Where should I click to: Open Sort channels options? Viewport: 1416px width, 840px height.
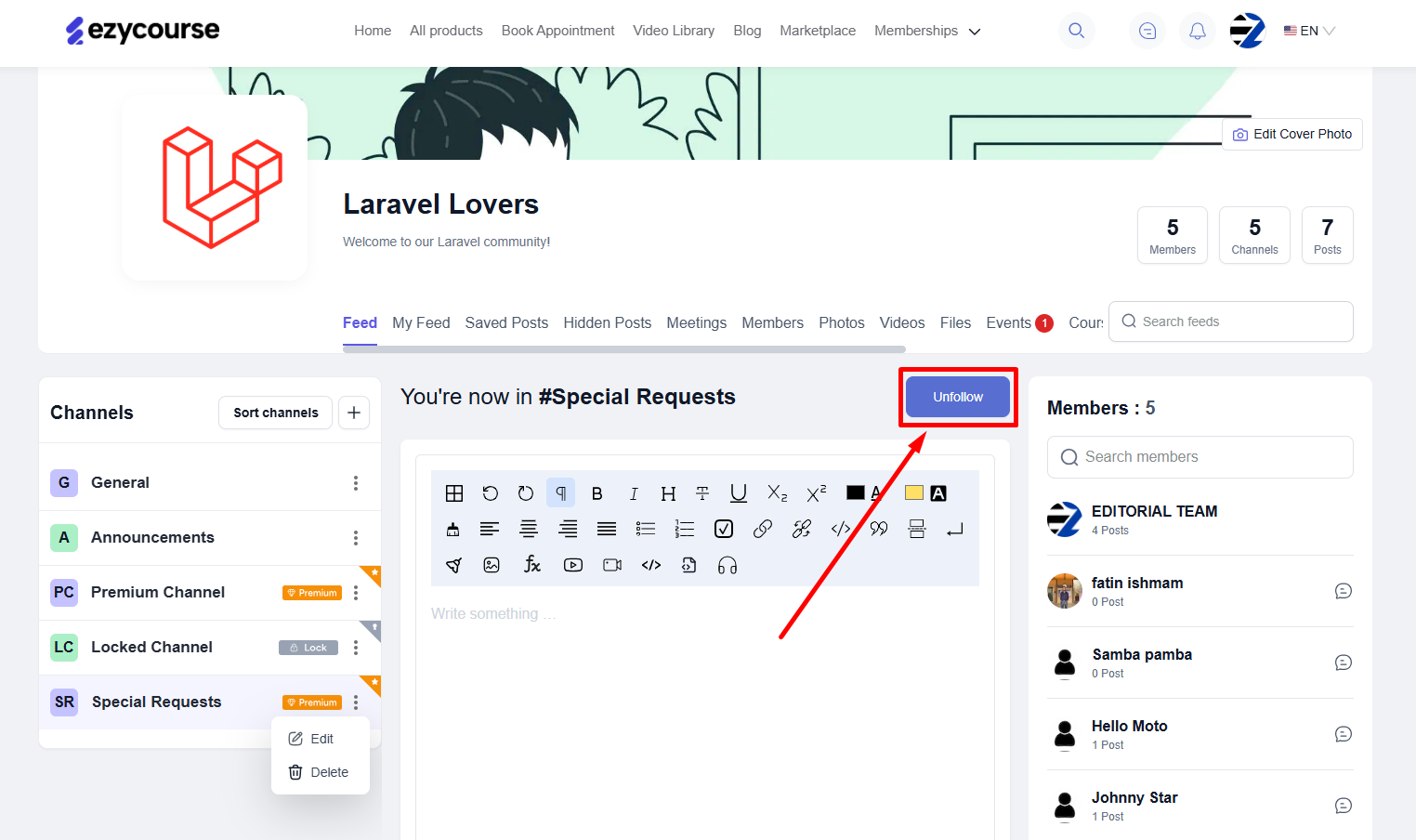point(276,413)
